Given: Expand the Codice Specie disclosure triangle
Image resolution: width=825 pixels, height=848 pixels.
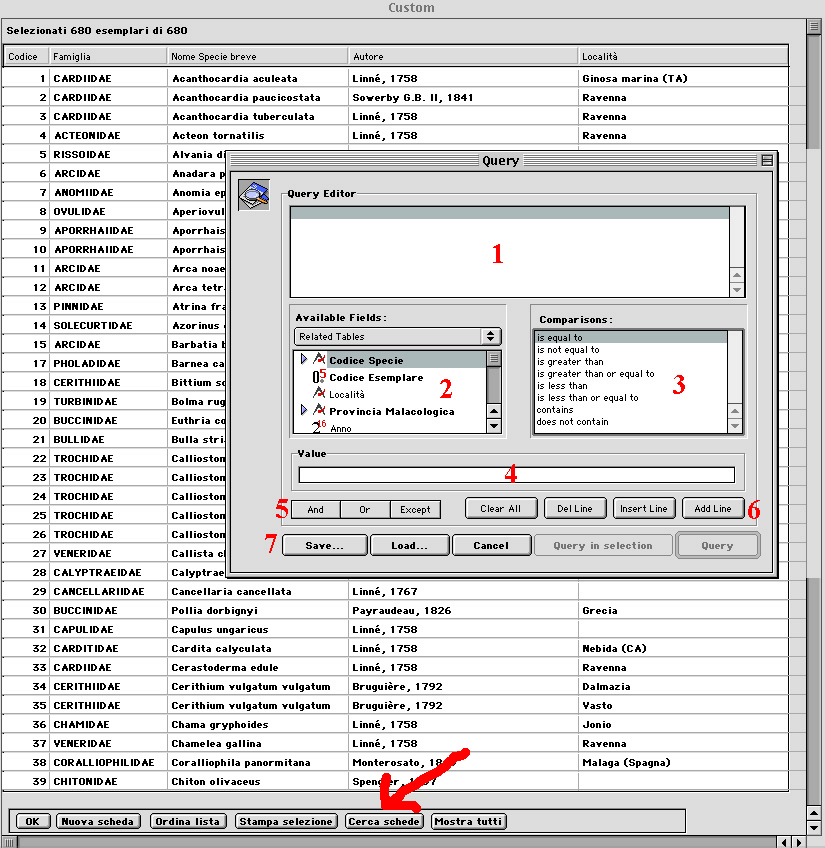Looking at the screenshot, I should (304, 359).
